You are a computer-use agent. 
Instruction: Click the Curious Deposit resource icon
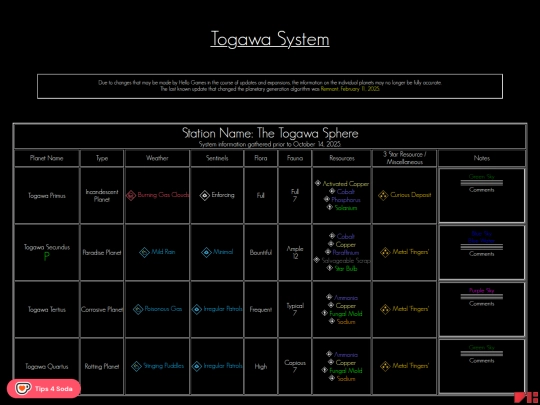tap(383, 195)
